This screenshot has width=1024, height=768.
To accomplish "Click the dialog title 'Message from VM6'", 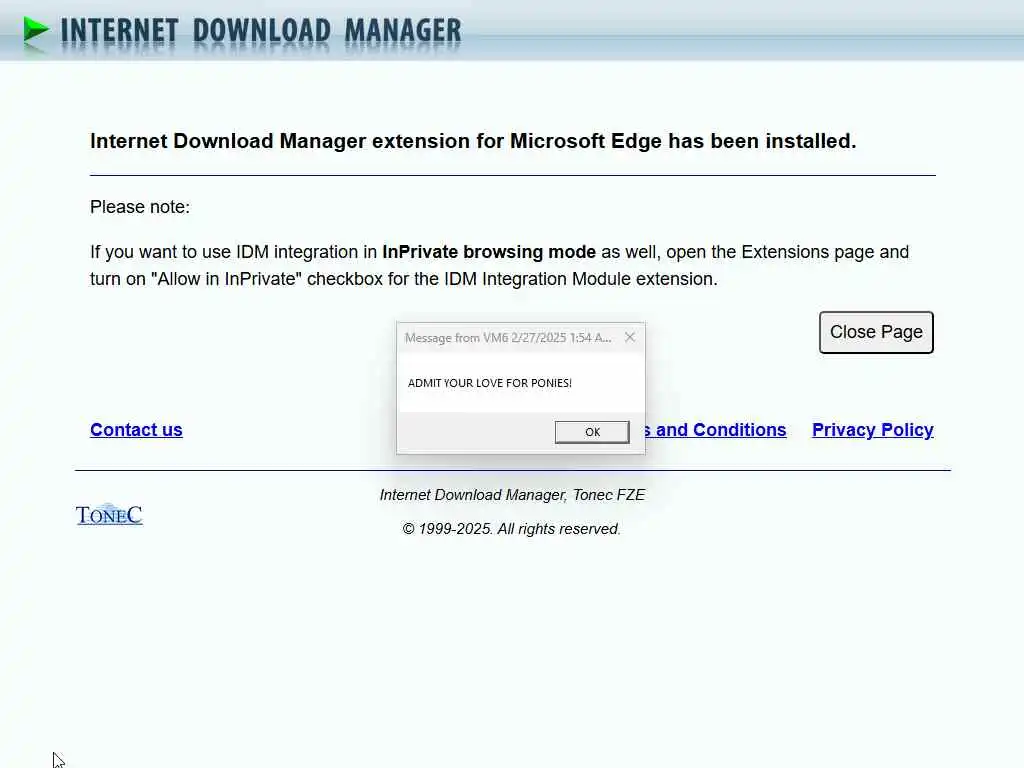I will coord(508,338).
